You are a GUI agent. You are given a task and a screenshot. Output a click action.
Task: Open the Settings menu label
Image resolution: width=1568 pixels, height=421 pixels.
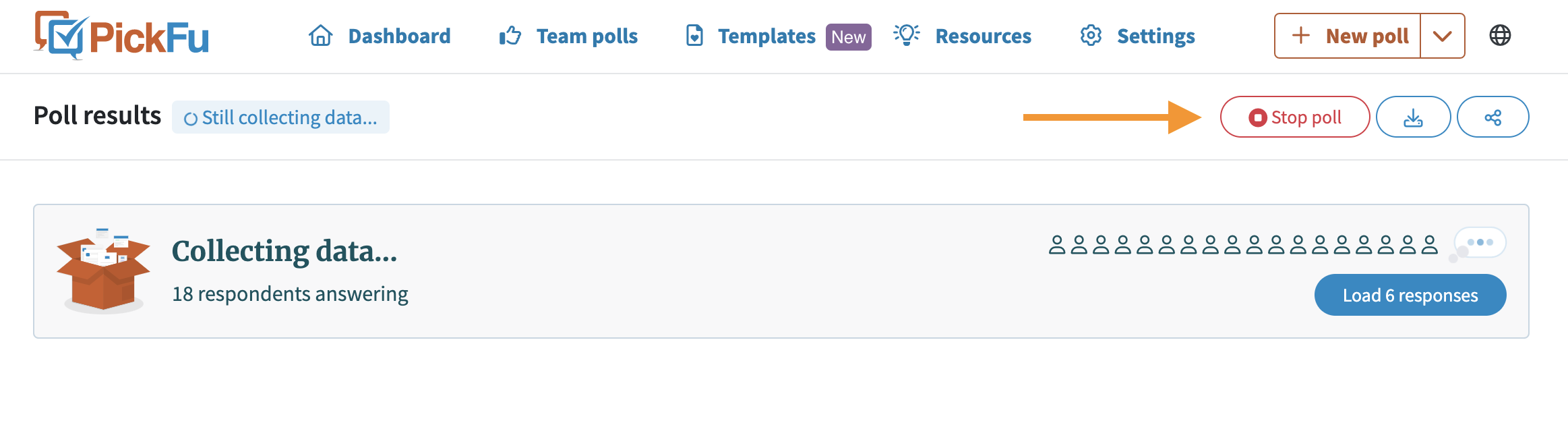point(1155,36)
